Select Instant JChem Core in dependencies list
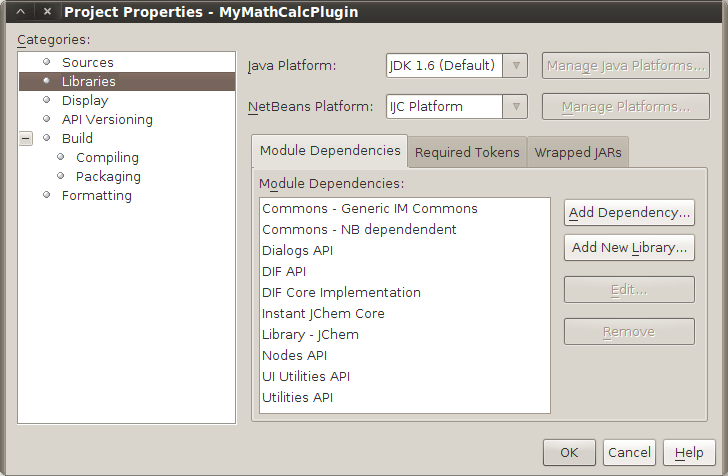Image resolution: width=728 pixels, height=476 pixels. pos(323,314)
